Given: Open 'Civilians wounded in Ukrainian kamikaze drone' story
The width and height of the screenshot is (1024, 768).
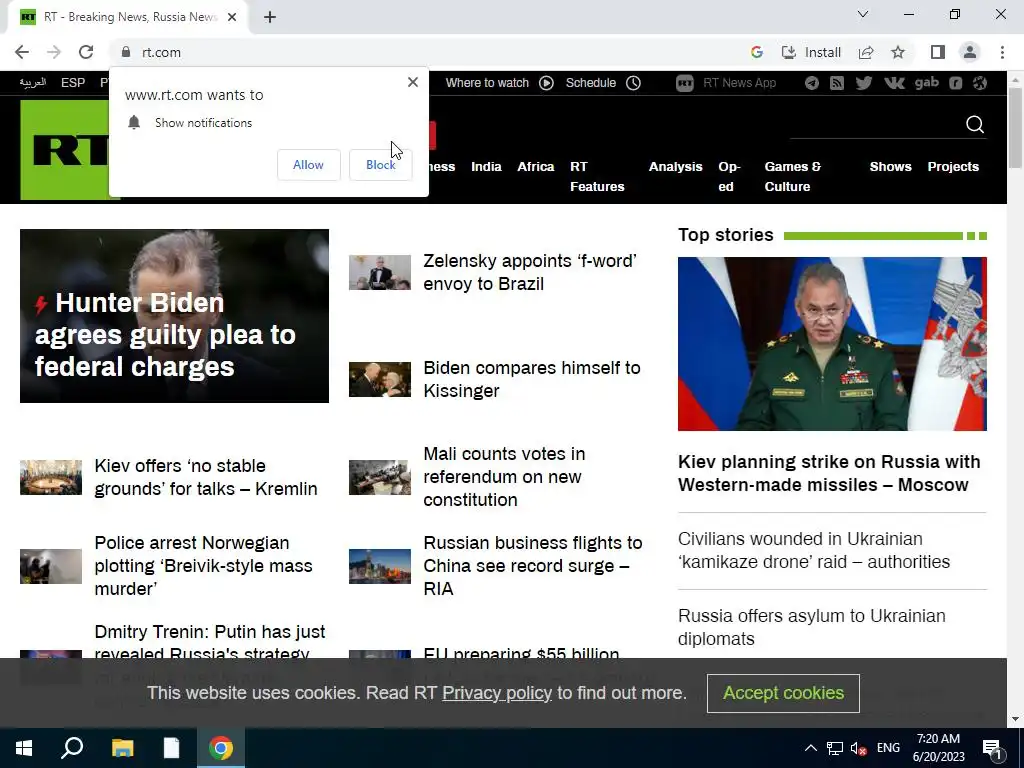Looking at the screenshot, I should coord(814,550).
